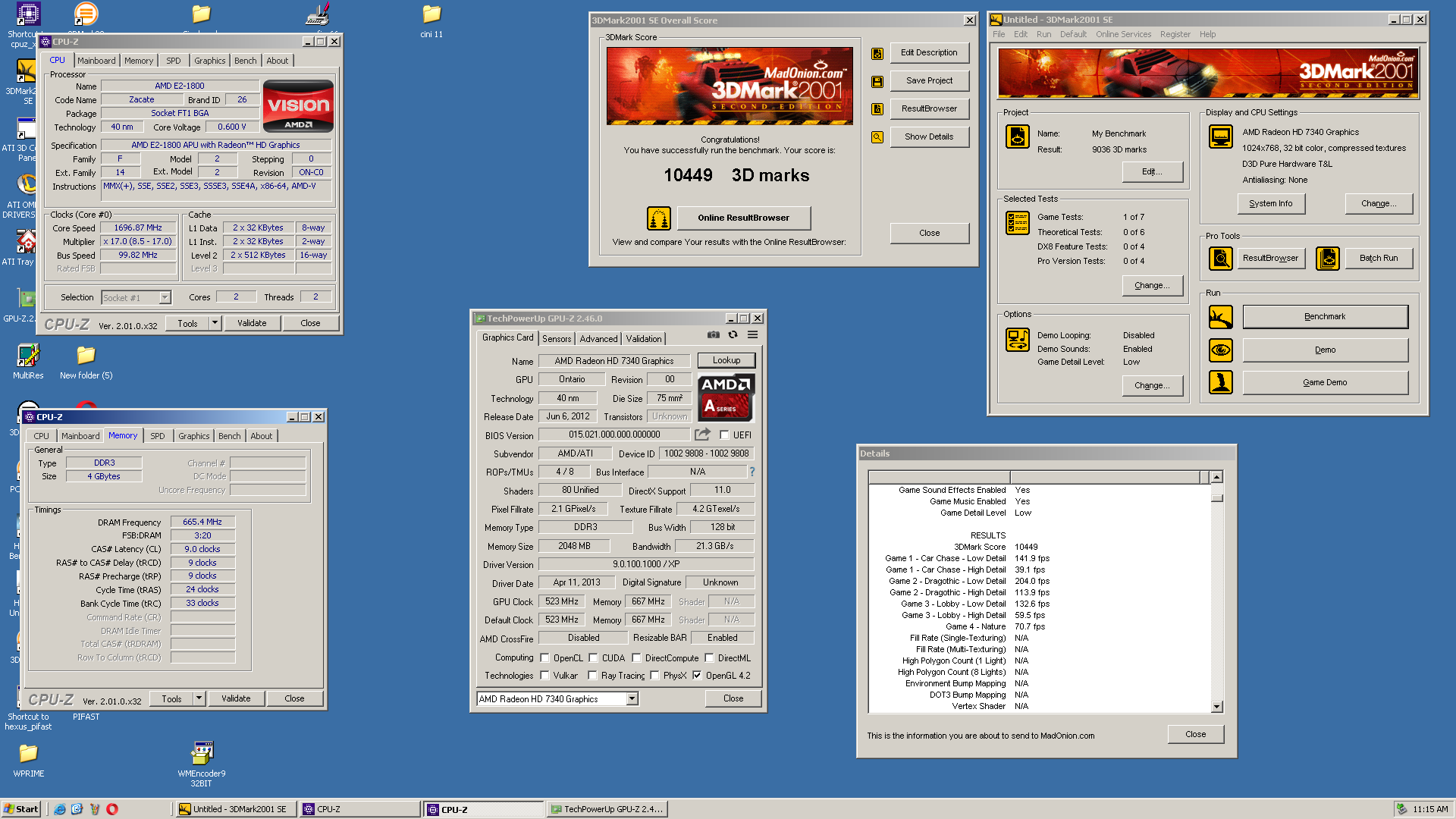Click the Project icon in 3DMark2001 window

tap(1018, 136)
